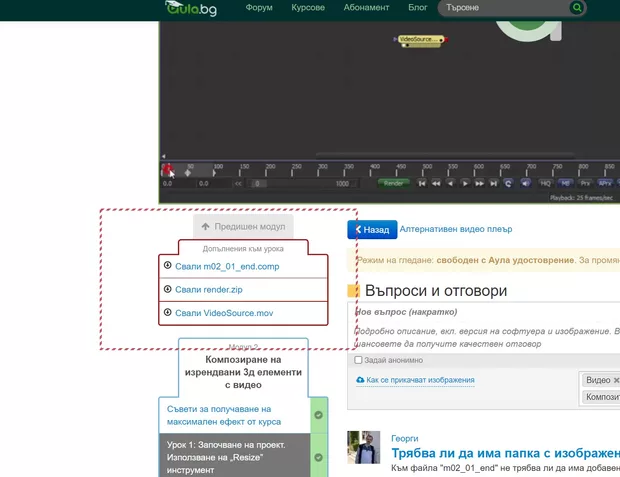Open Как се прикачват изображения link
This screenshot has width=620, height=477.
420,380
